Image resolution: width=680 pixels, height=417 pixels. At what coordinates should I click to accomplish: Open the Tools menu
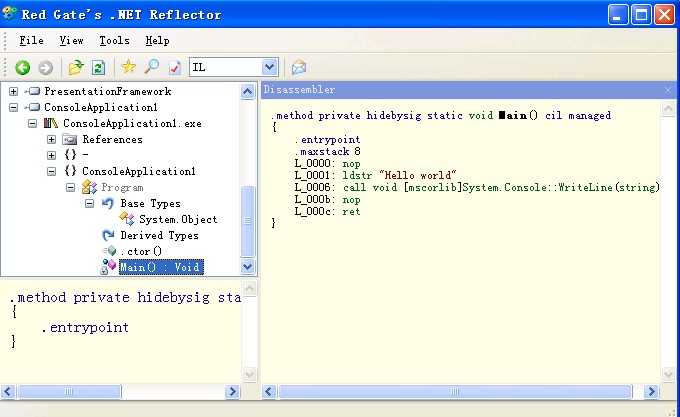click(x=114, y=41)
